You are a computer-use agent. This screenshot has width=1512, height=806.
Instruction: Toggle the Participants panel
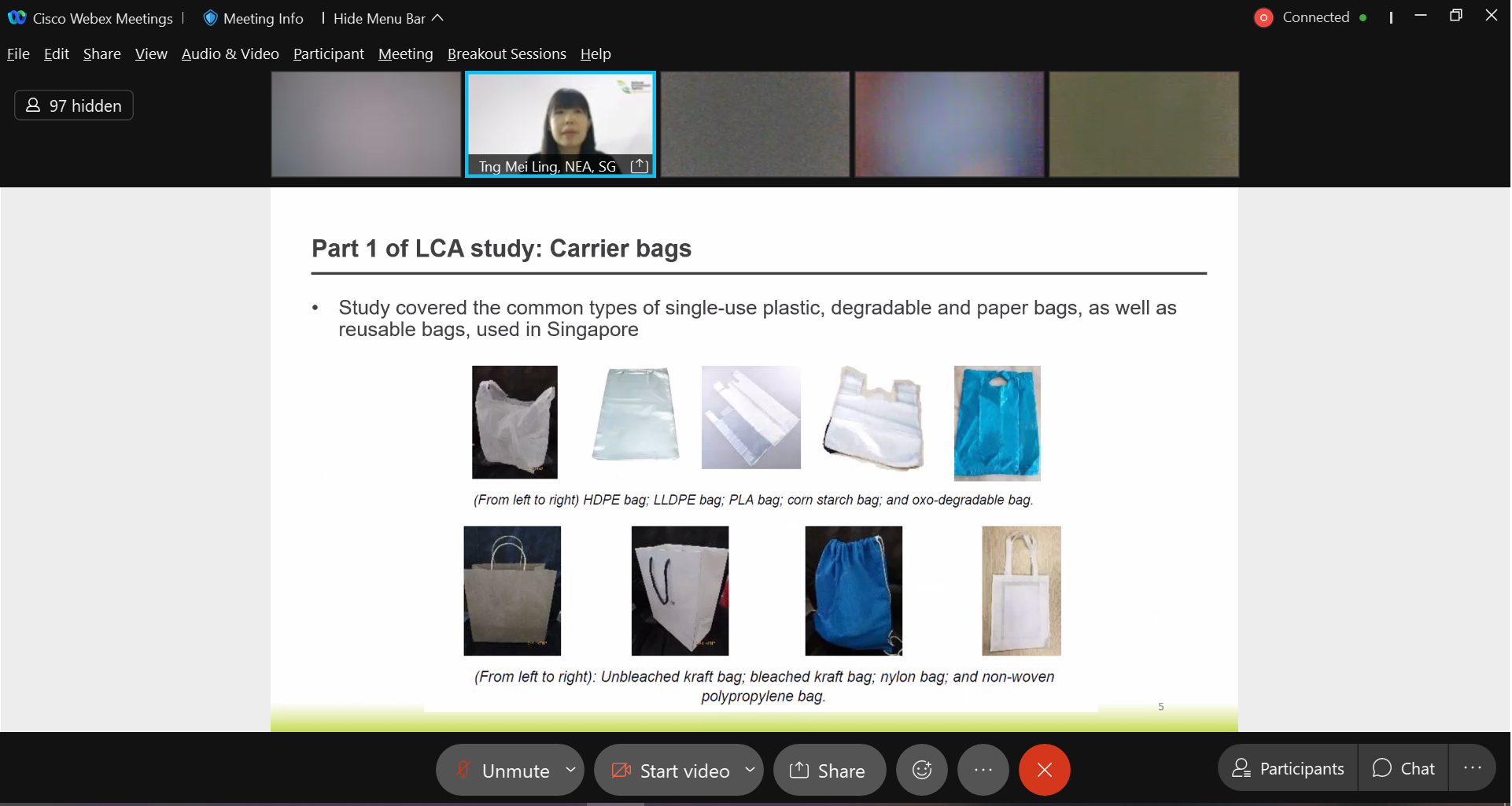tap(1288, 768)
